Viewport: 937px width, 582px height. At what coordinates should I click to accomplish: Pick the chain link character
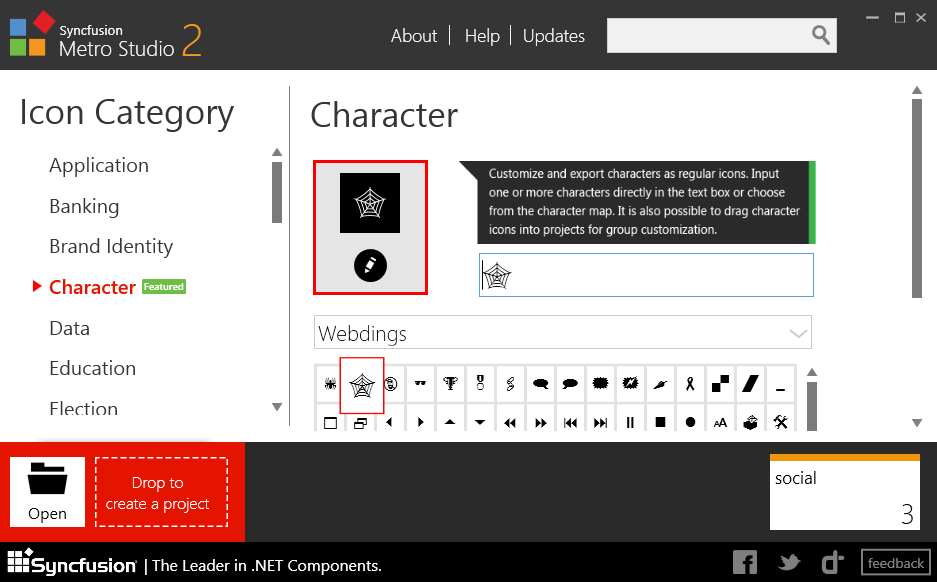pyautogui.click(x=510, y=384)
